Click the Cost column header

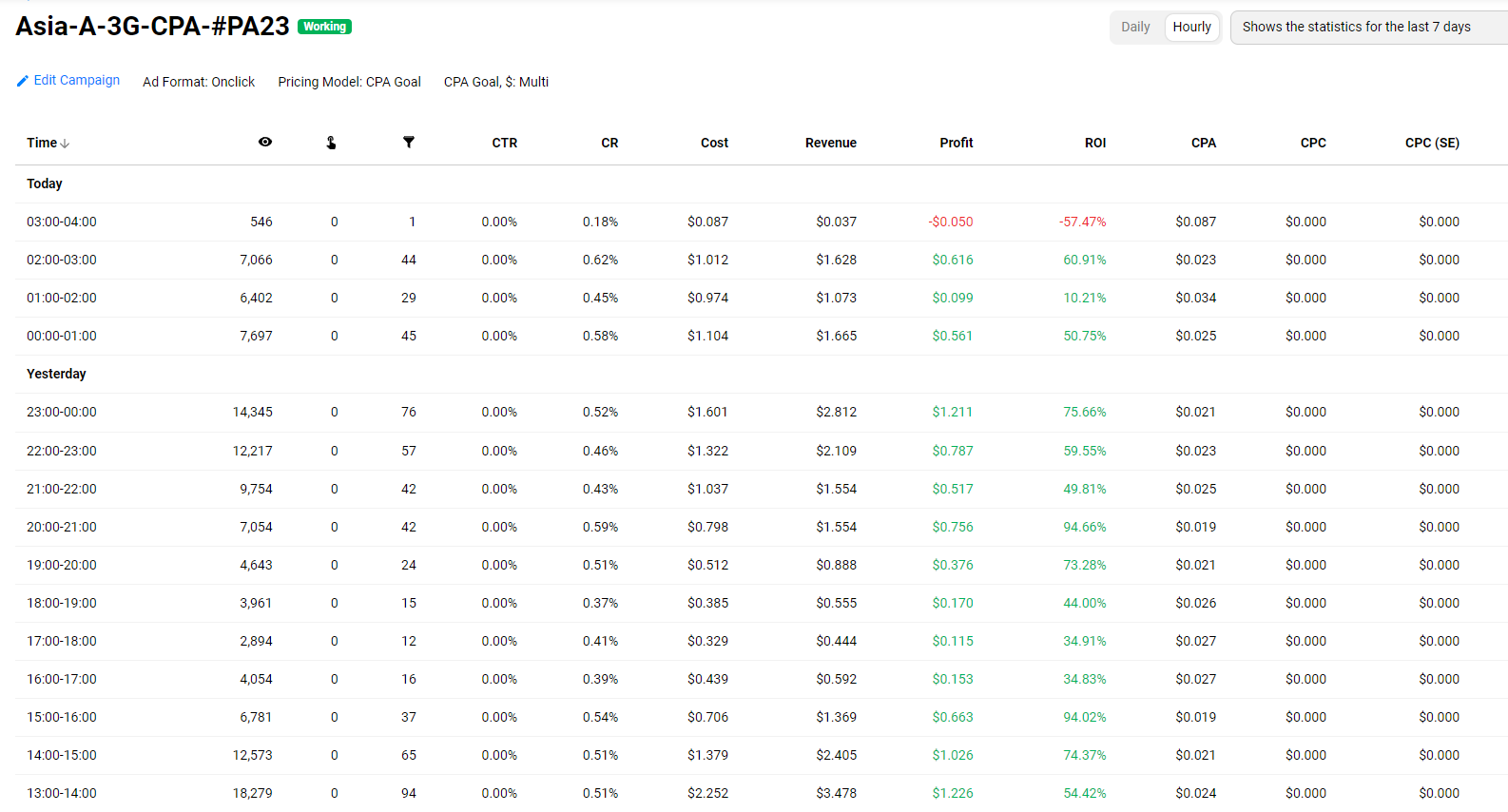pyautogui.click(x=714, y=143)
